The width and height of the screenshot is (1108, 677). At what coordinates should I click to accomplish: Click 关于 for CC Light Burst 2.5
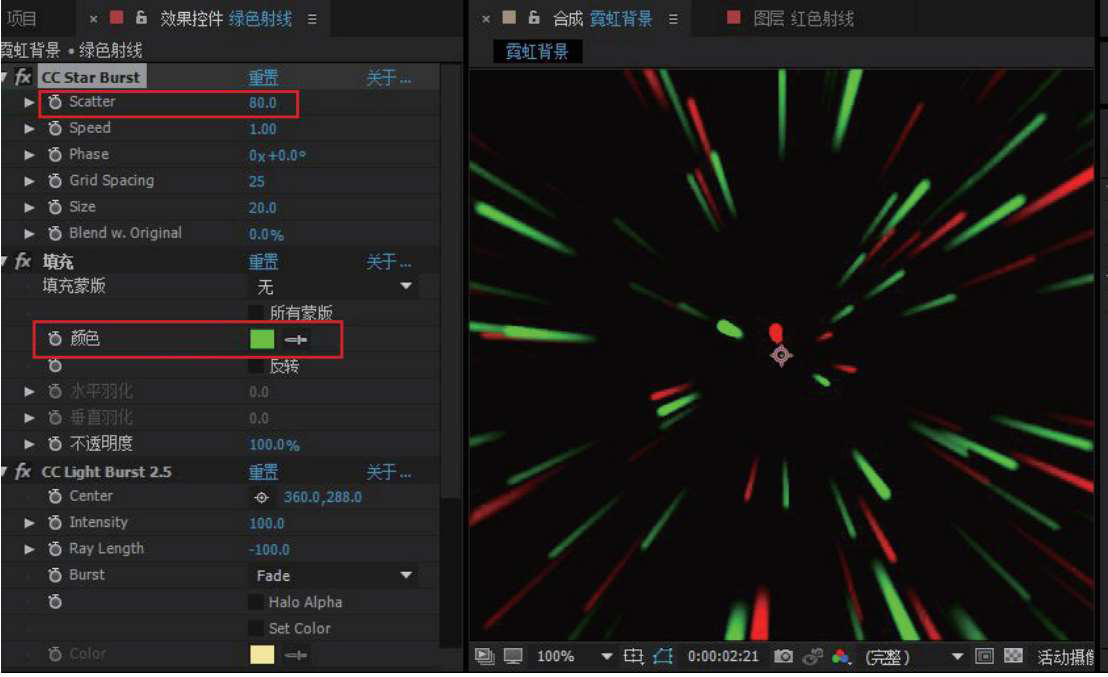[x=388, y=472]
